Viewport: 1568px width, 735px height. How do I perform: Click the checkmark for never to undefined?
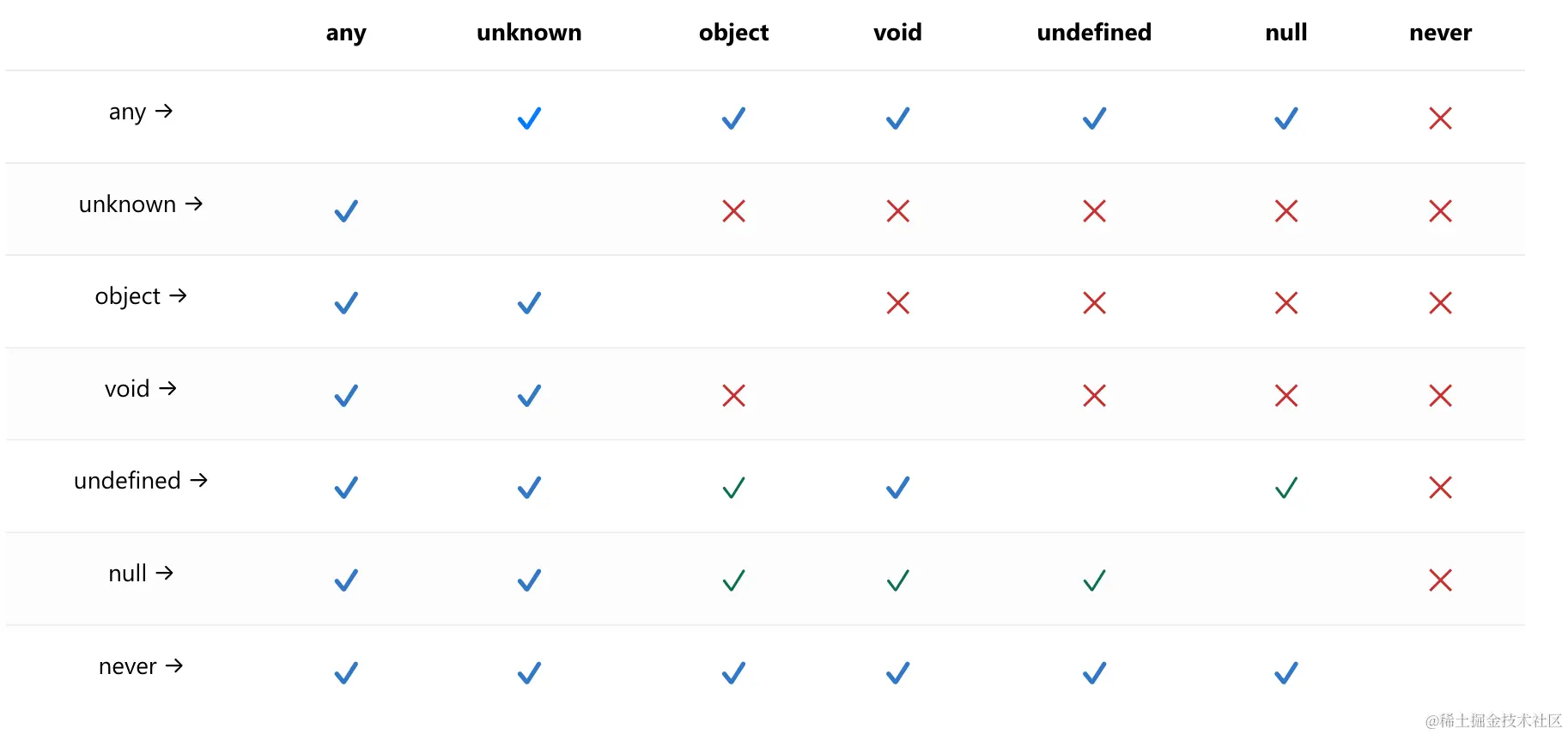pos(1094,672)
